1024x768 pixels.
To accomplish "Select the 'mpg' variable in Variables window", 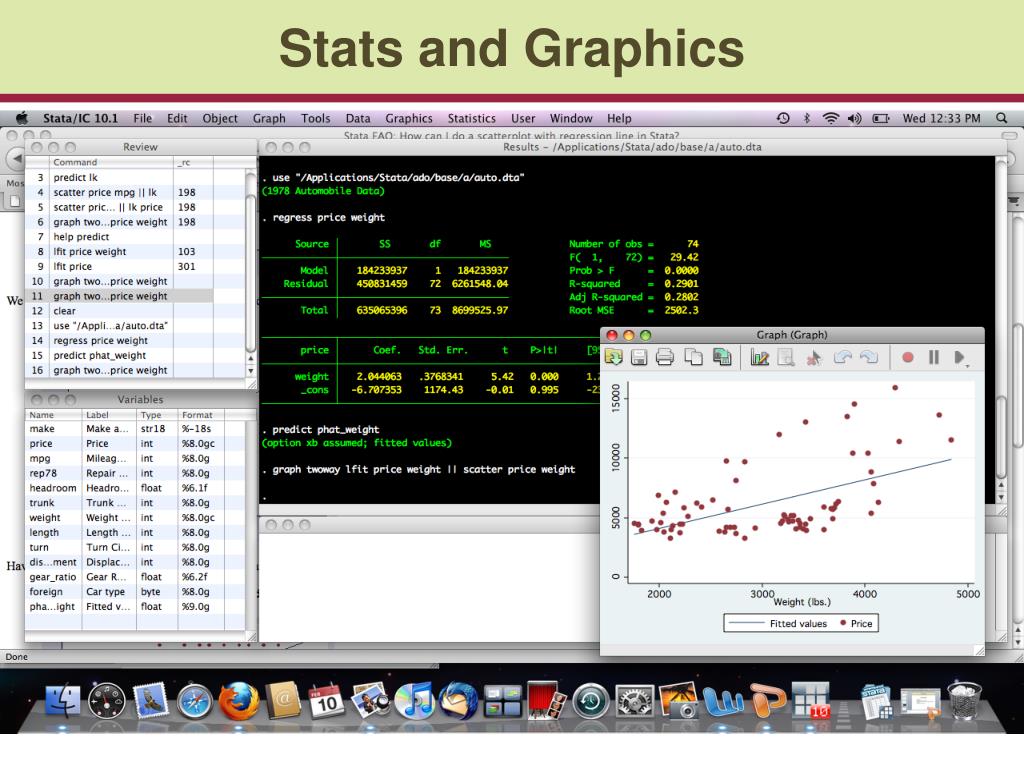I will coord(135,458).
